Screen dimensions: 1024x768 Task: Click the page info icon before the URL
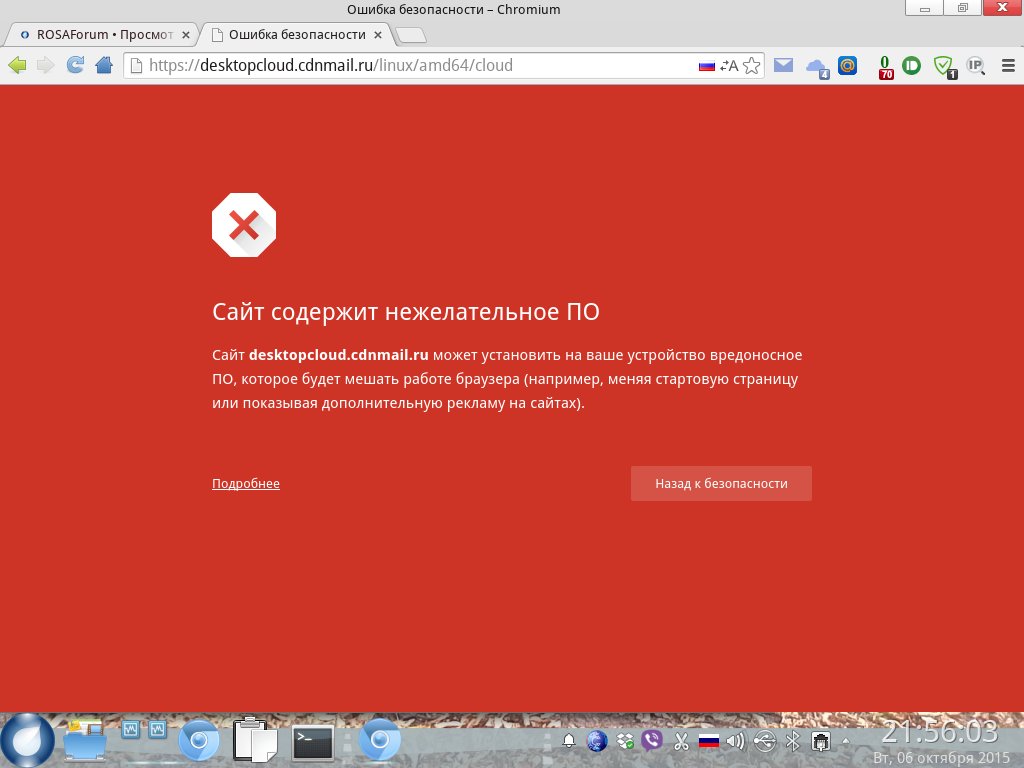point(136,65)
